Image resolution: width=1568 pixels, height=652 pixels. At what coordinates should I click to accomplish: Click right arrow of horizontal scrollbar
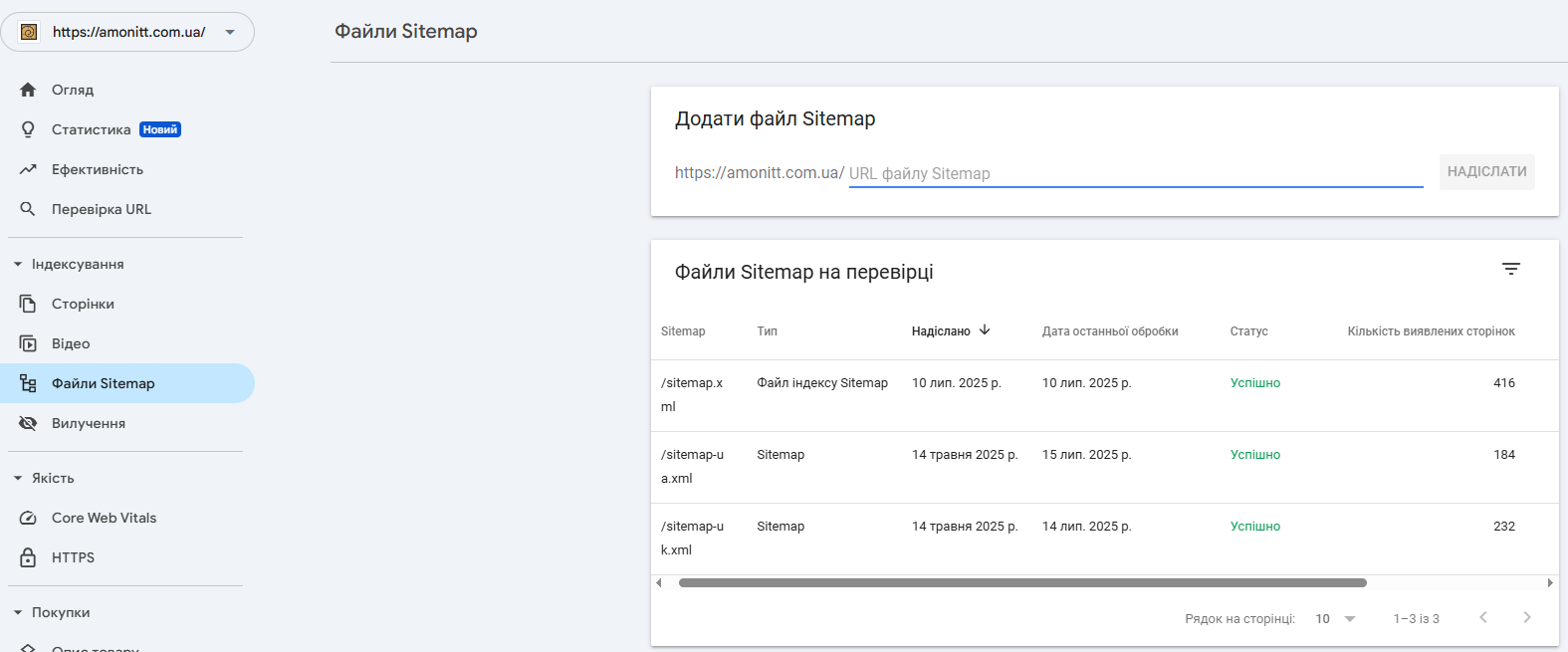pos(1550,583)
